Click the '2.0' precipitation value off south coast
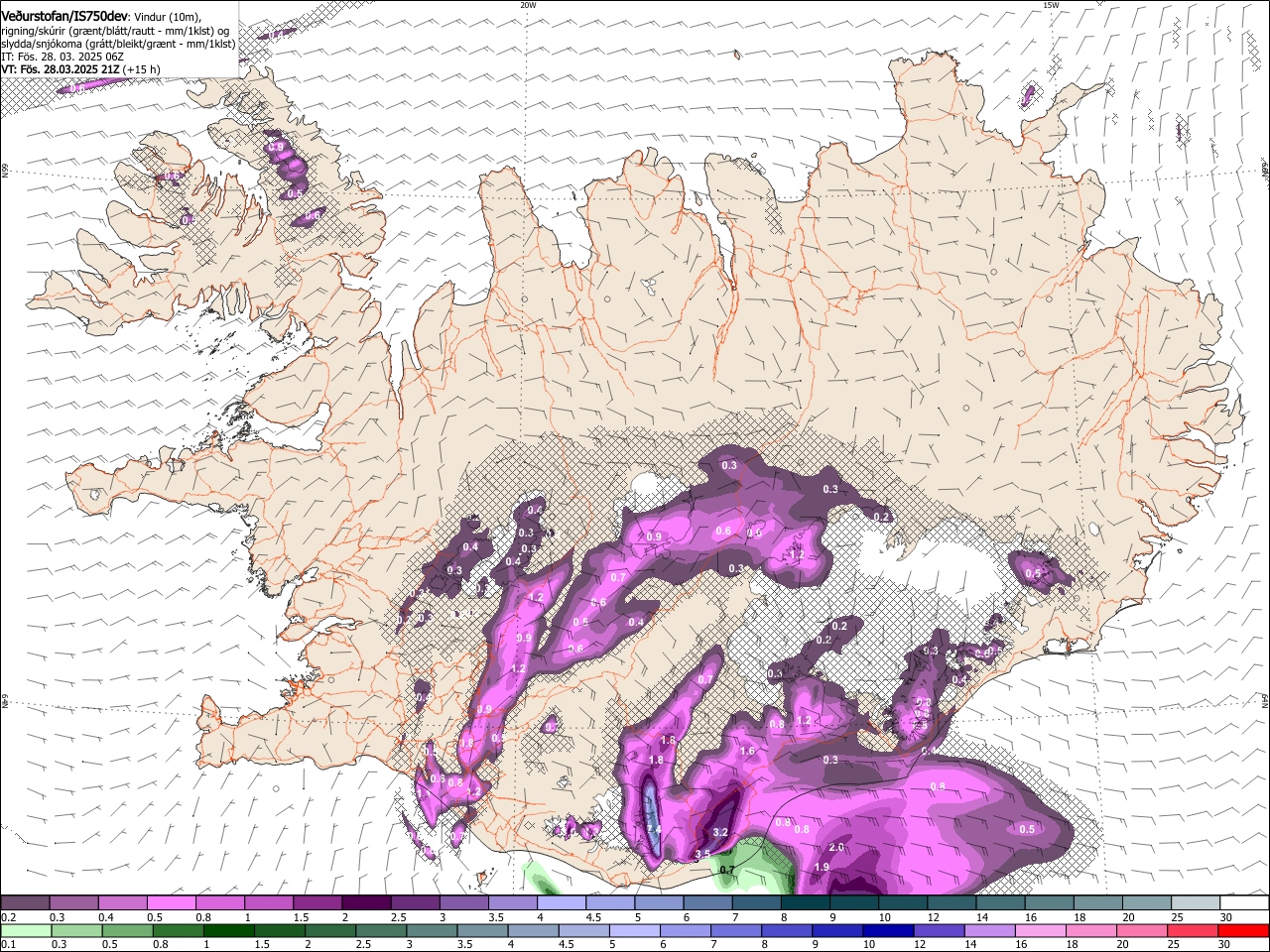 pyautogui.click(x=836, y=847)
